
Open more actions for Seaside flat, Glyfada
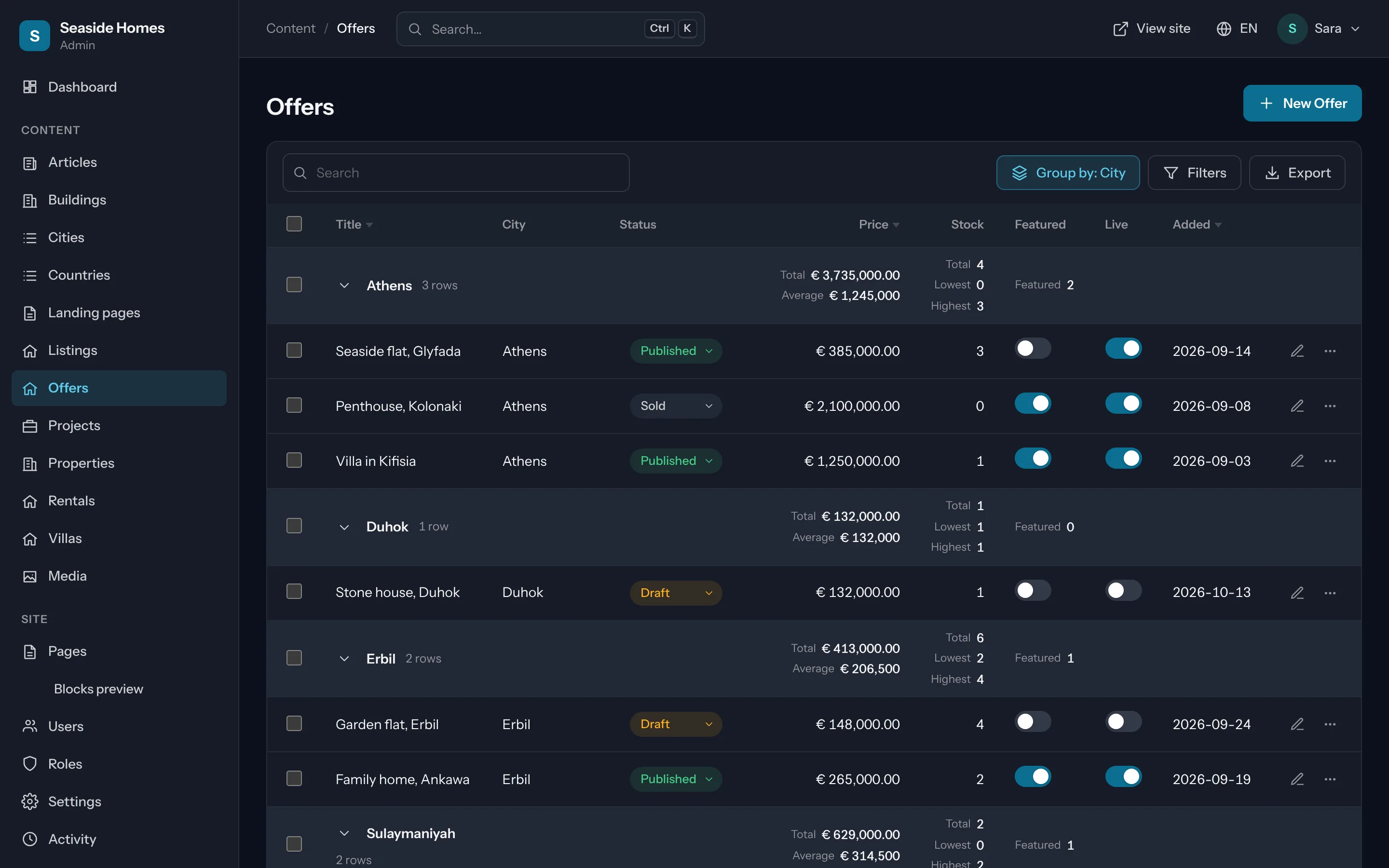[x=1330, y=351]
